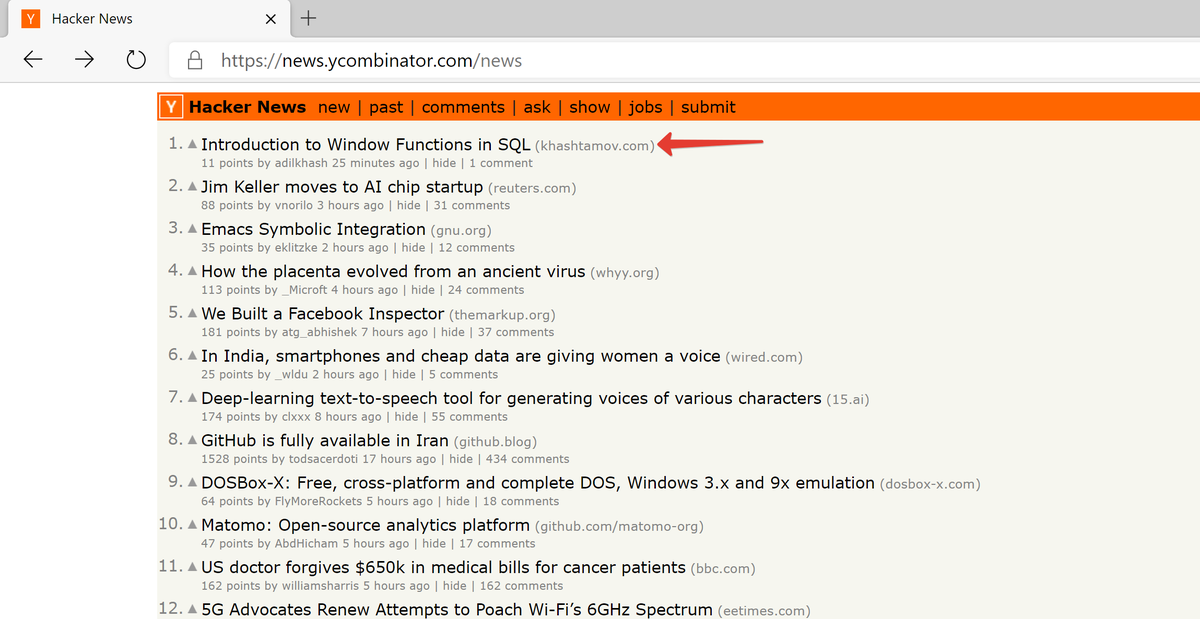Click the github.blog domain link
1200x619 pixels.
tap(495, 441)
